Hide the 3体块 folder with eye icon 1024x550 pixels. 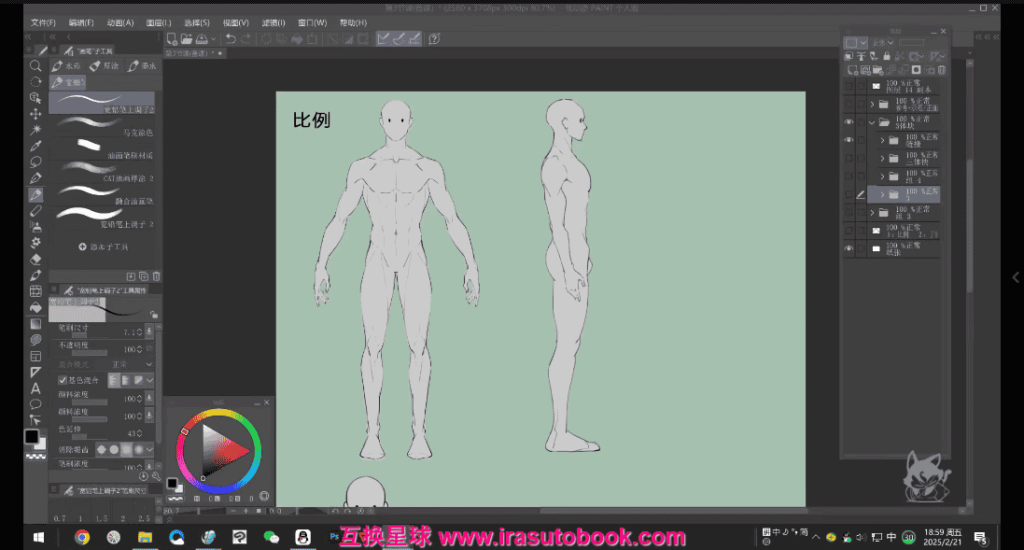pyautogui.click(x=849, y=122)
